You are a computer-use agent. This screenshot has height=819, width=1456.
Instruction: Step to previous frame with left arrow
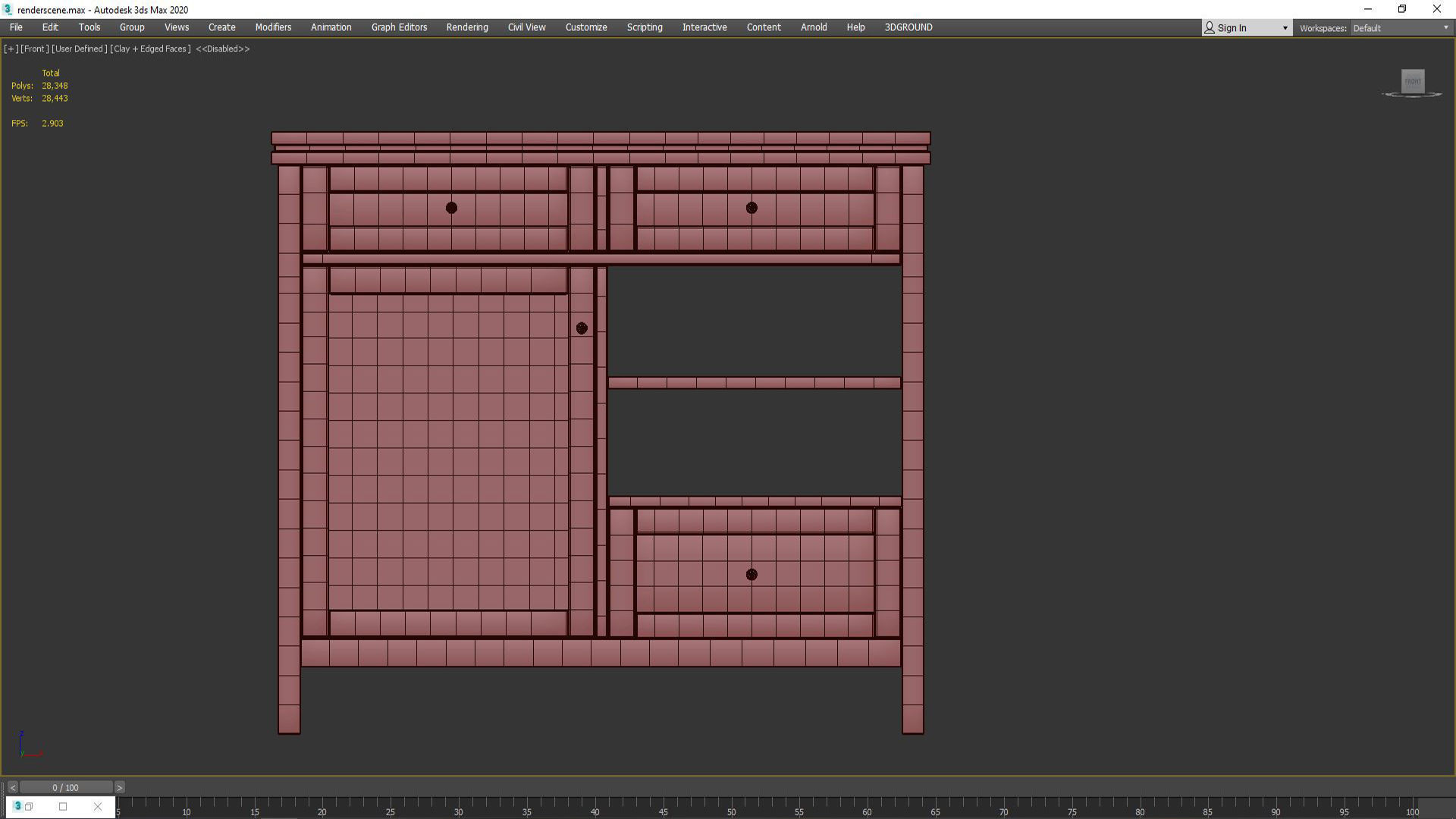[12, 787]
